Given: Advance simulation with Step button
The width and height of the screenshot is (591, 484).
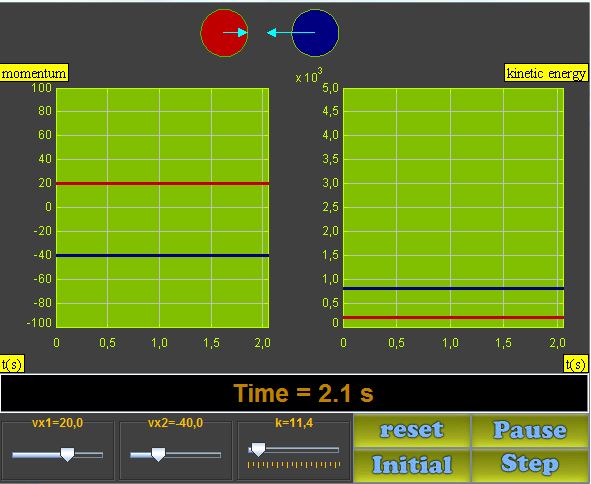Looking at the screenshot, I should click(530, 465).
